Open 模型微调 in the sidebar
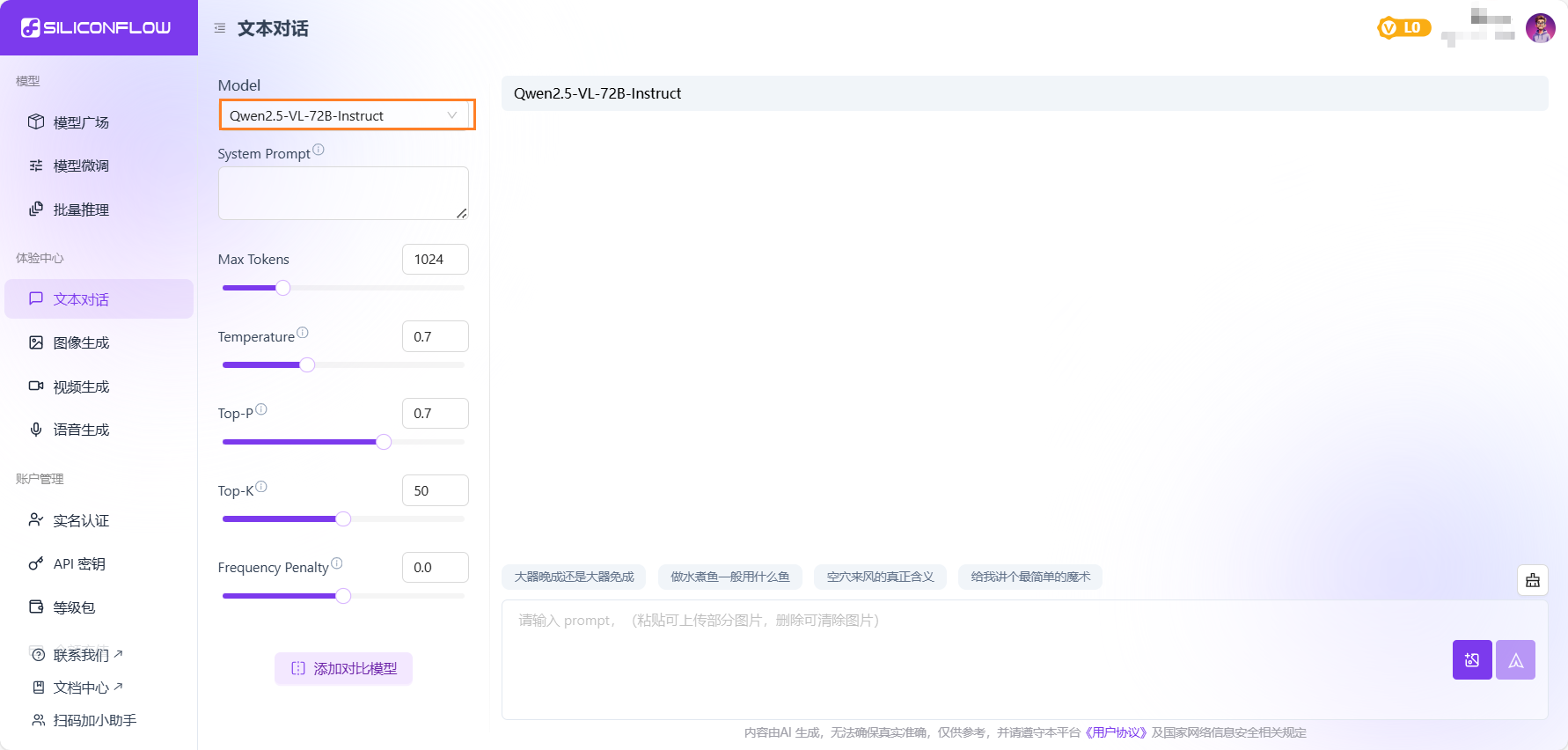This screenshot has height=750, width=1568. coord(99,165)
